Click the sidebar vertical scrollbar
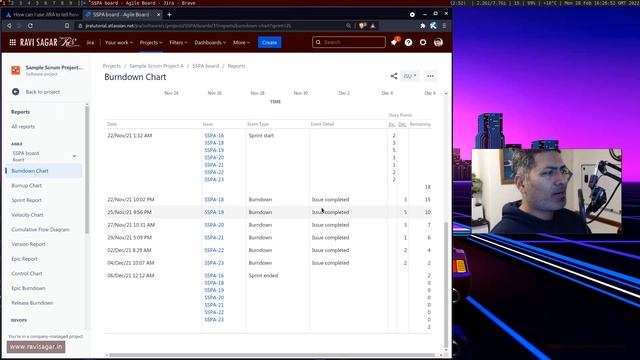This screenshot has height=360, width=640. [87, 169]
